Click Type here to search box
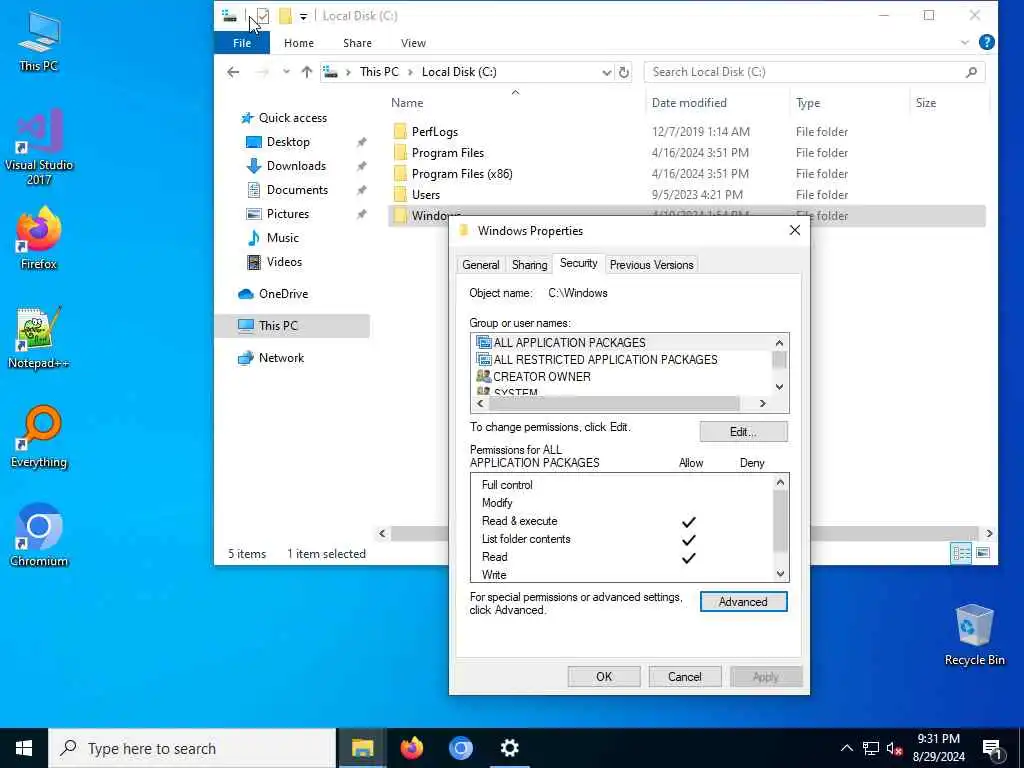The width and height of the screenshot is (1024, 768). coord(193,748)
